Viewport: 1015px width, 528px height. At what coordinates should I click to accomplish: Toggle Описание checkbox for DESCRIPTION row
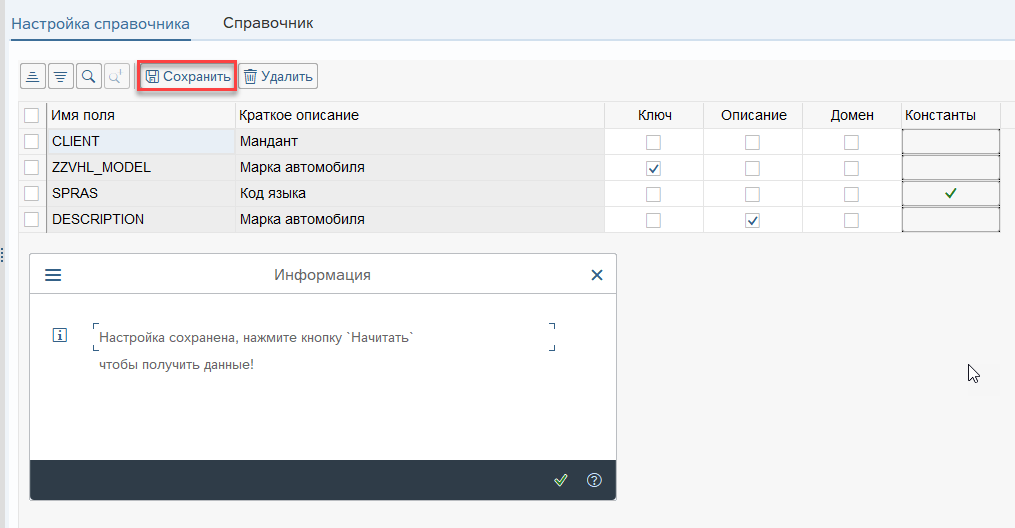(752, 220)
